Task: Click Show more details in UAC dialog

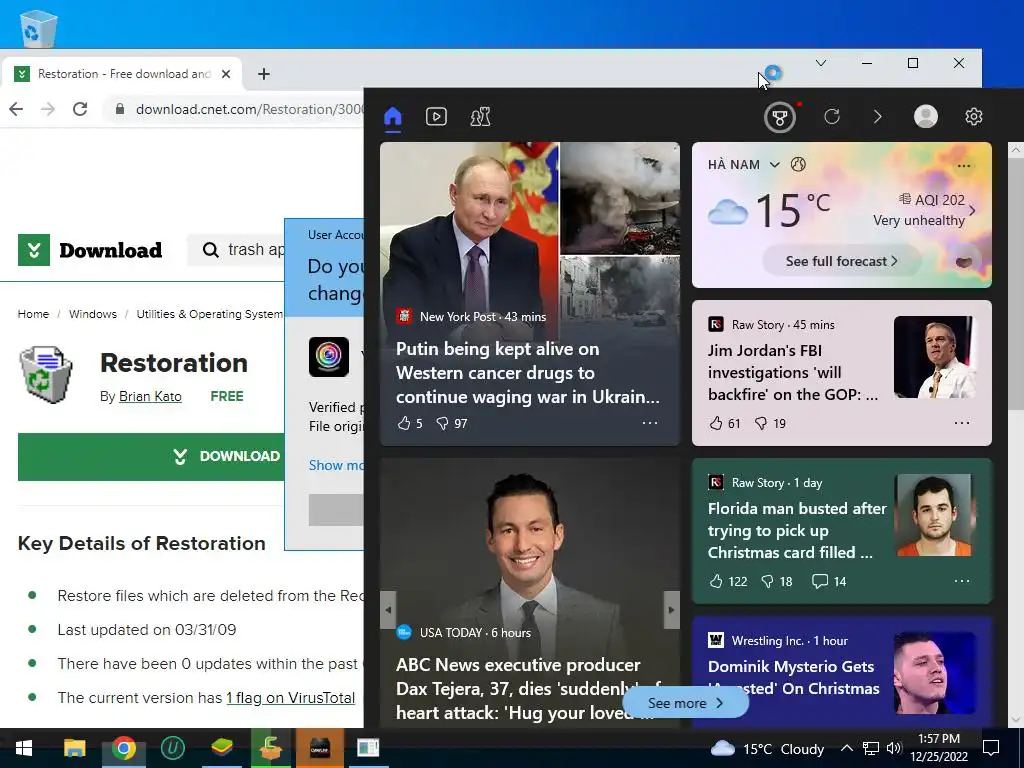Action: click(x=336, y=465)
